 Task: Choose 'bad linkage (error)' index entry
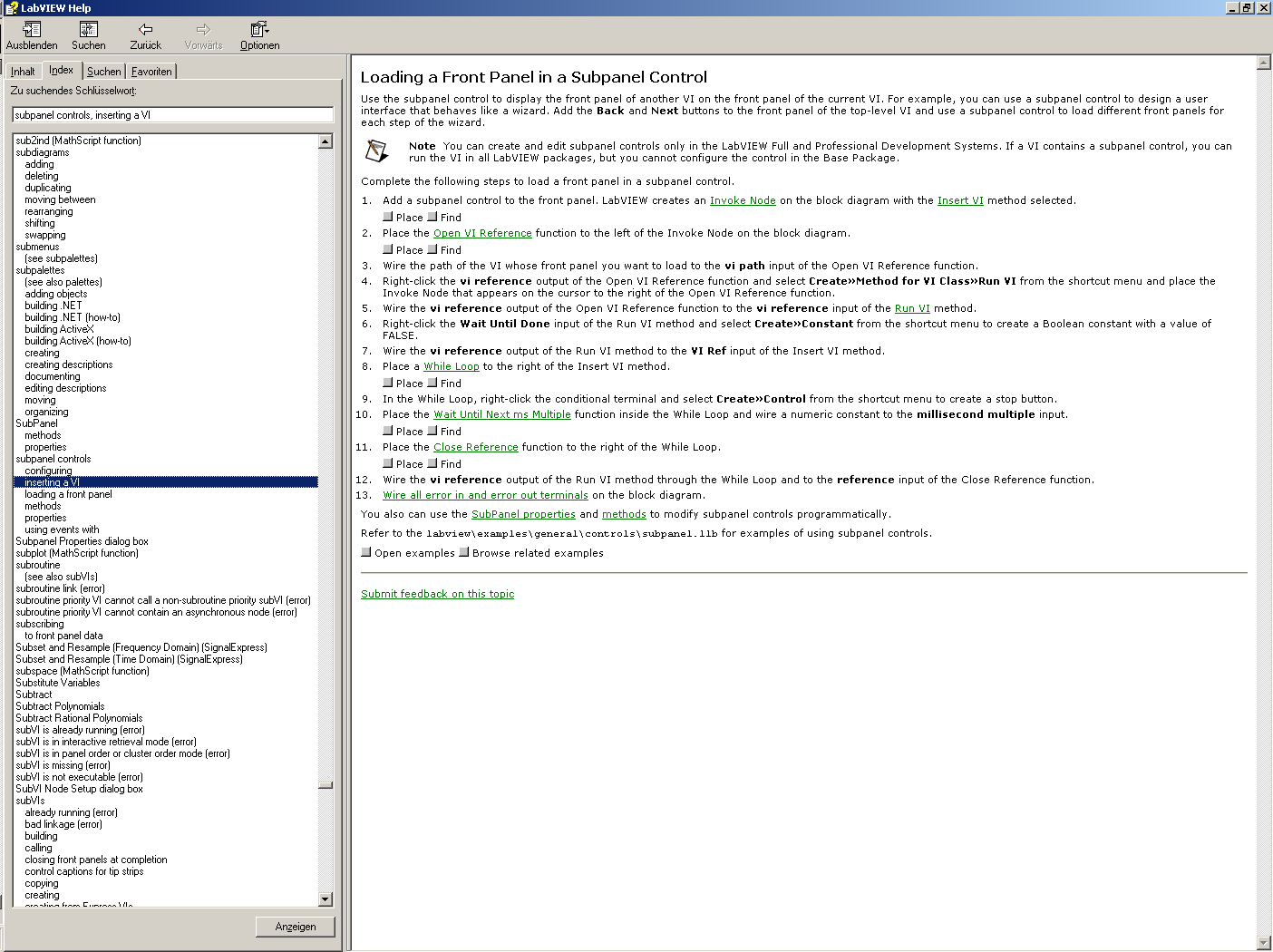tap(63, 824)
